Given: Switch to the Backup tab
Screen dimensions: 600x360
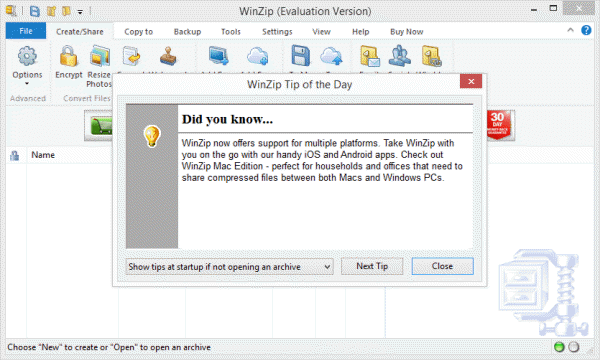Looking at the screenshot, I should (x=187, y=32).
